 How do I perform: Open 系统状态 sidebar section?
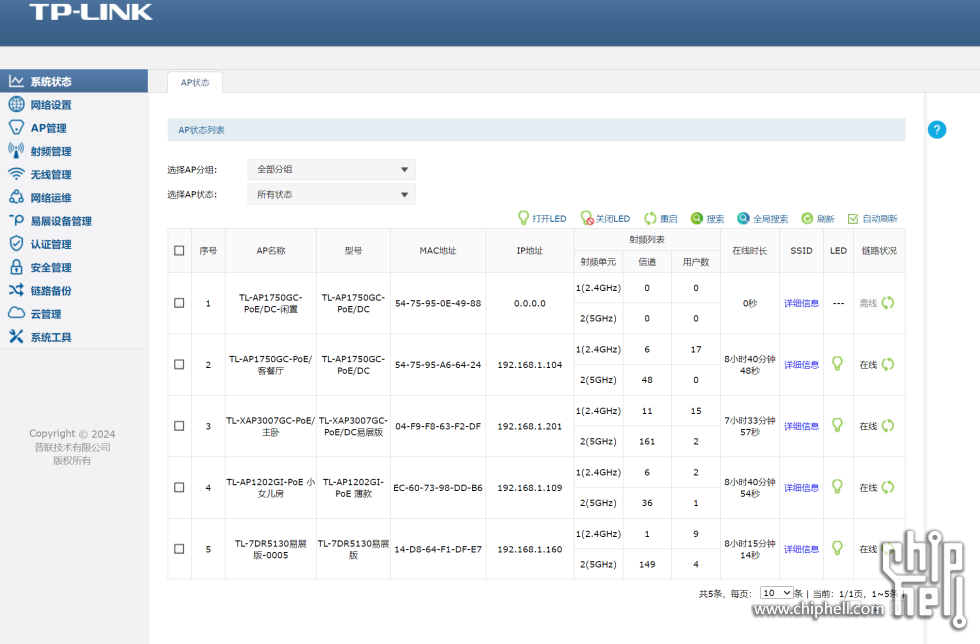[74, 81]
